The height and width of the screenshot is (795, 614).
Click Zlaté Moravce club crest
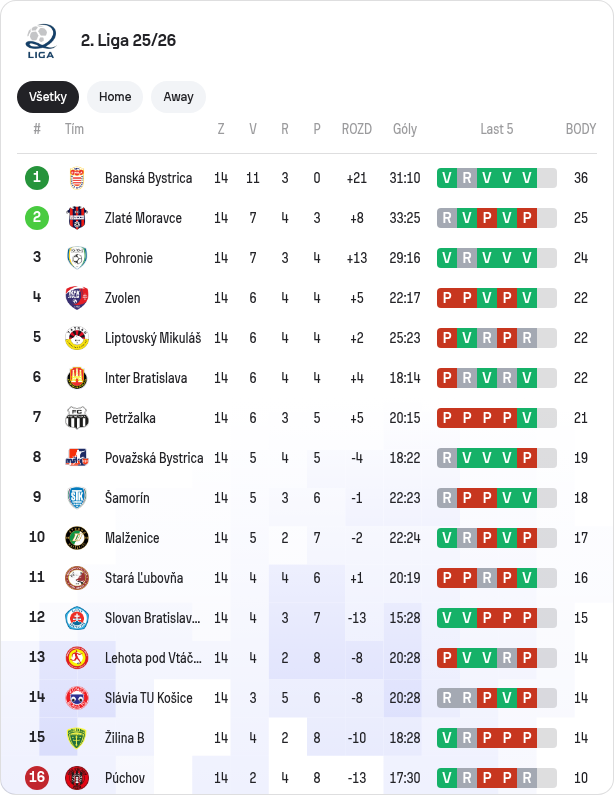[x=77, y=218]
